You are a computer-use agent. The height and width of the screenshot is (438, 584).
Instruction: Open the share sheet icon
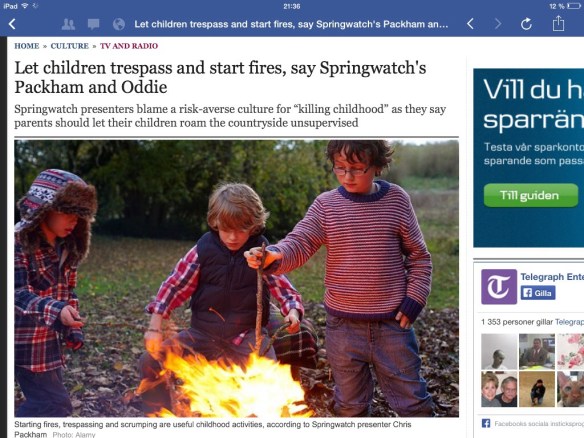click(558, 23)
